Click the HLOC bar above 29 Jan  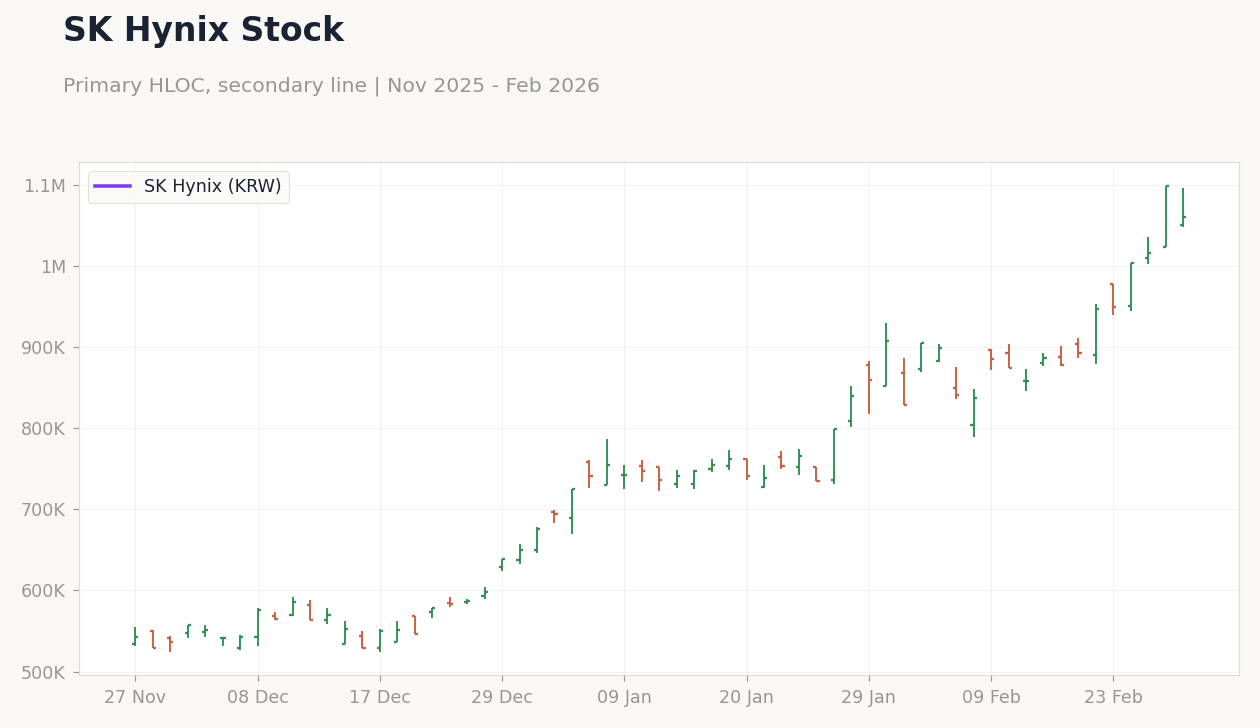click(x=869, y=387)
